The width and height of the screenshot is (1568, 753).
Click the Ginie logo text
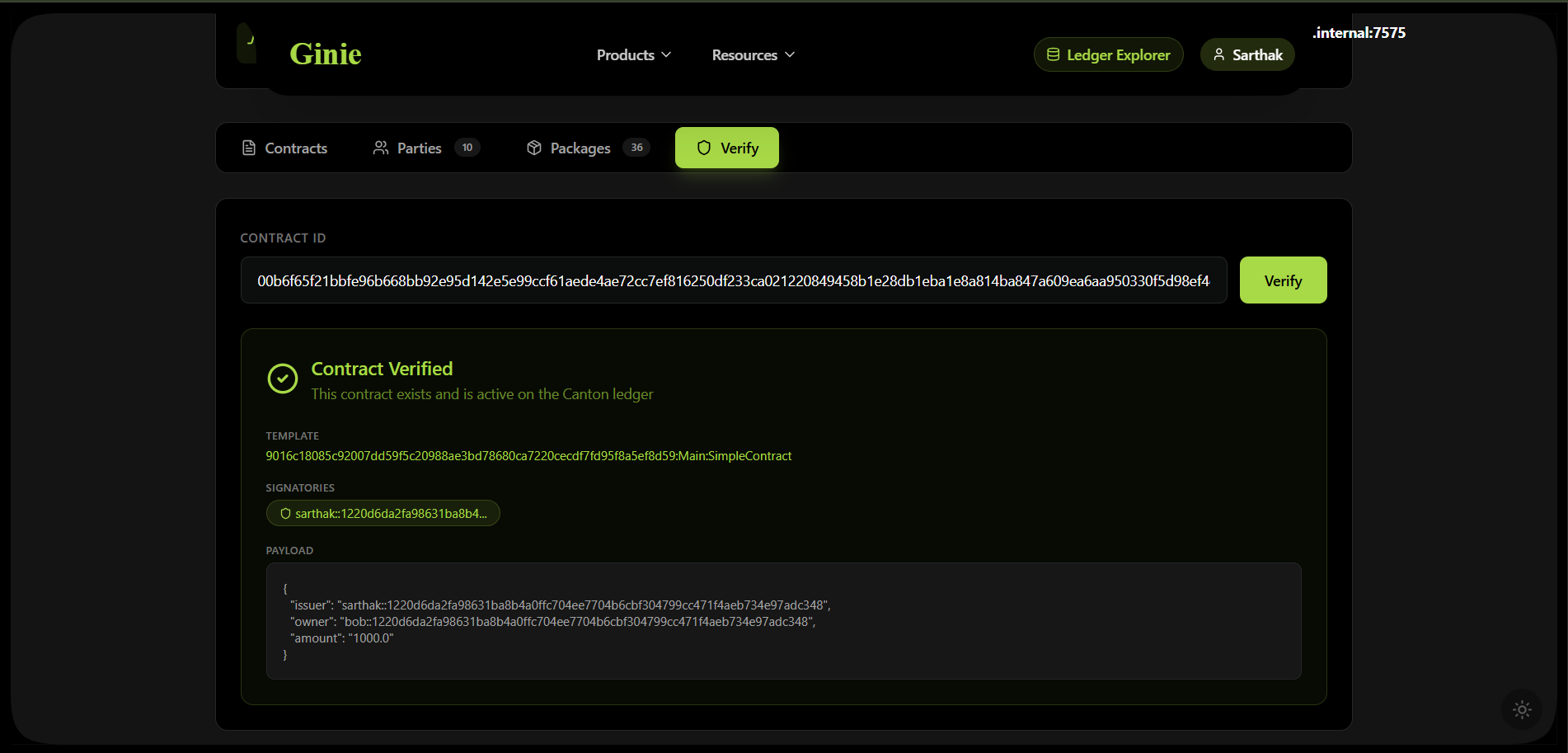point(326,54)
